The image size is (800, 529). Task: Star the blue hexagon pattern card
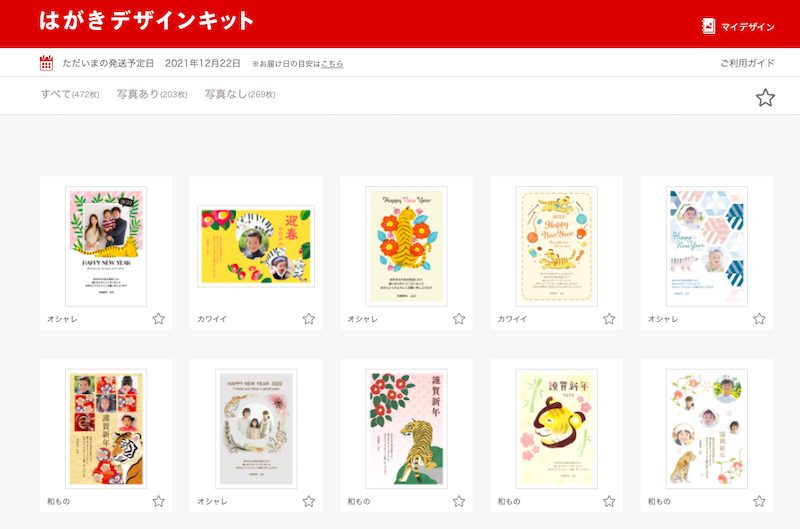click(x=759, y=319)
